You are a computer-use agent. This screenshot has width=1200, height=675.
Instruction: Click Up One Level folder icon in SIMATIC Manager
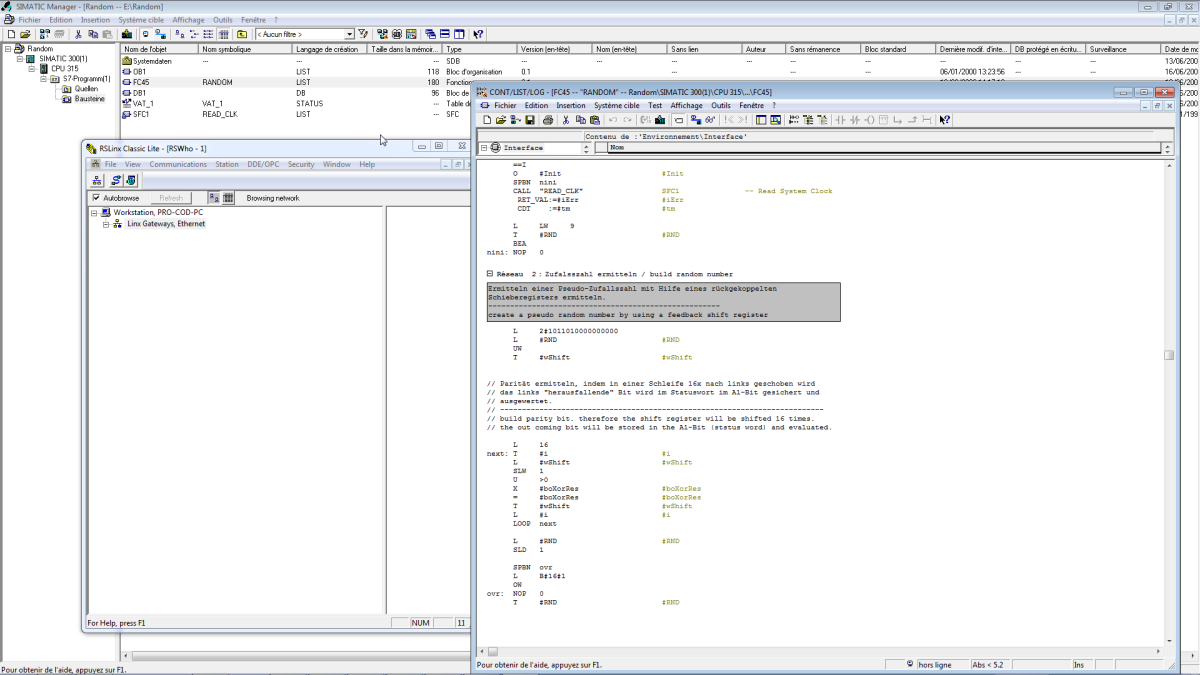[x=242, y=34]
